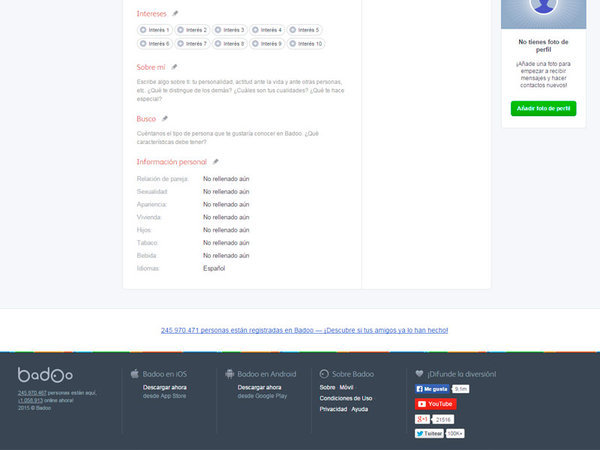
Task: Click the pencil icon next to Sobre mí
Action: click(x=174, y=67)
